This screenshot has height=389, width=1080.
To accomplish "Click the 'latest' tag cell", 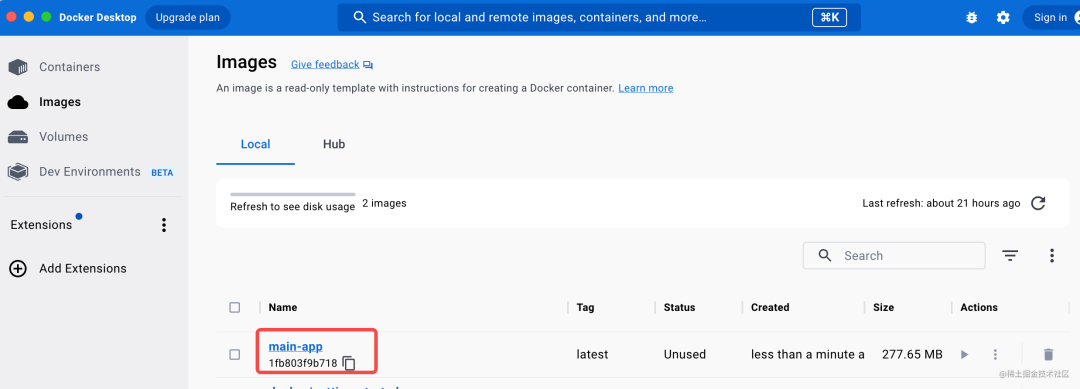I will [x=592, y=355].
